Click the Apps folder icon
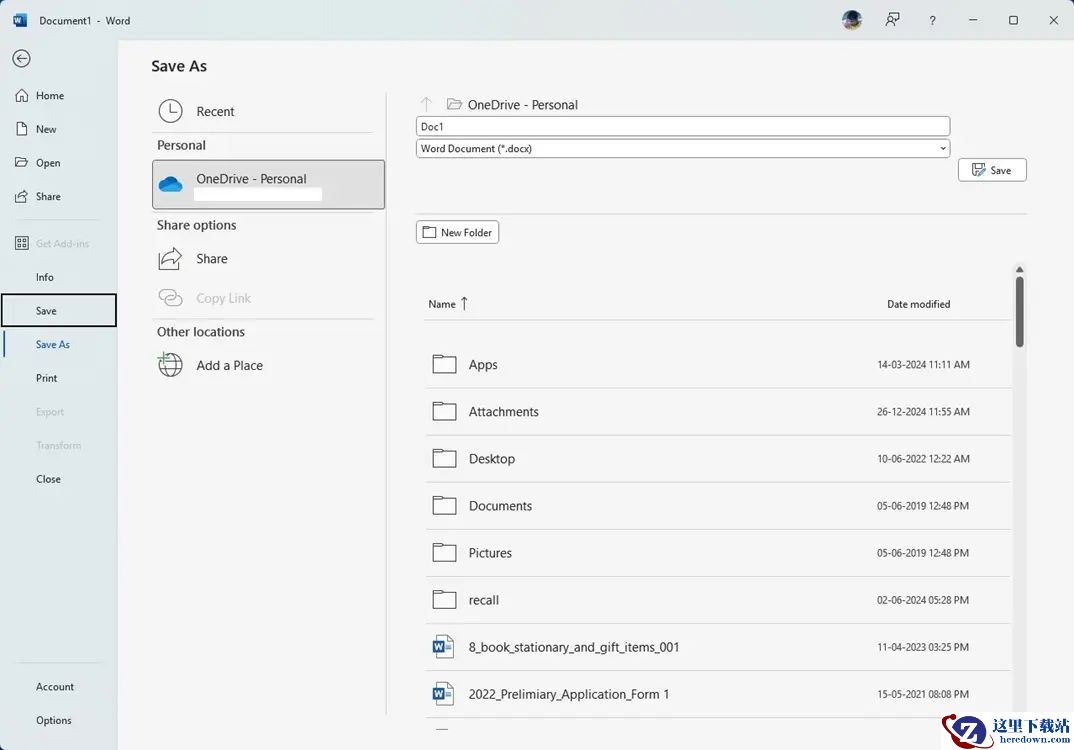 [x=445, y=364]
